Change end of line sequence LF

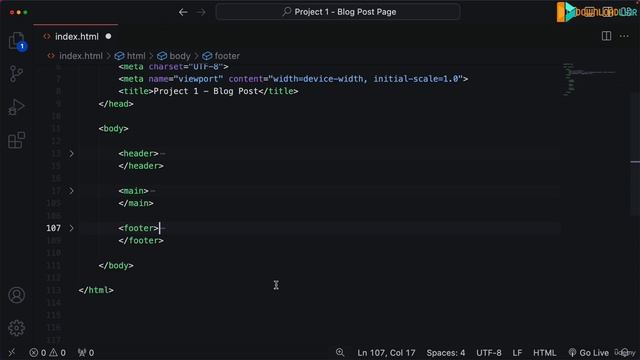point(517,353)
